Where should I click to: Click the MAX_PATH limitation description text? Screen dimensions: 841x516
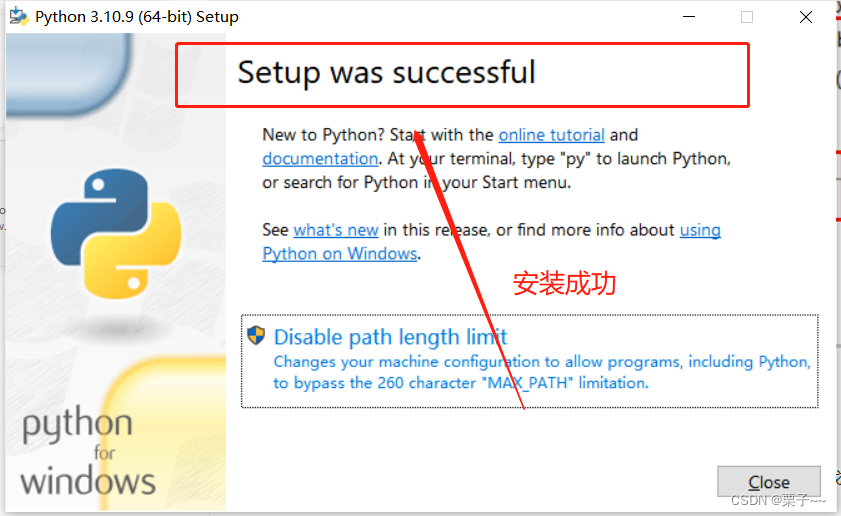(542, 372)
